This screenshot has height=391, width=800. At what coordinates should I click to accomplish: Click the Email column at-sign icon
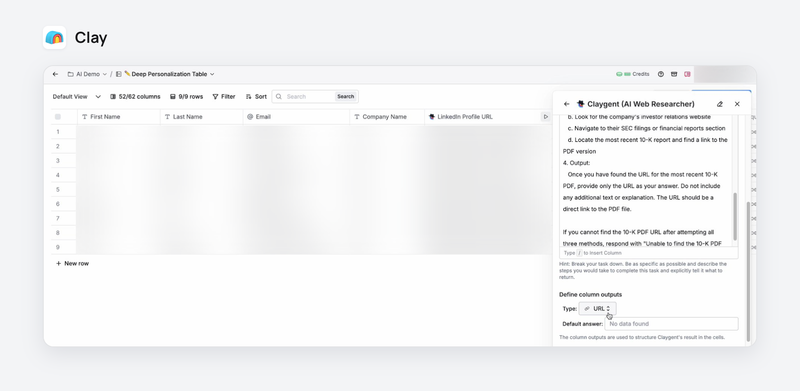pyautogui.click(x=250, y=117)
